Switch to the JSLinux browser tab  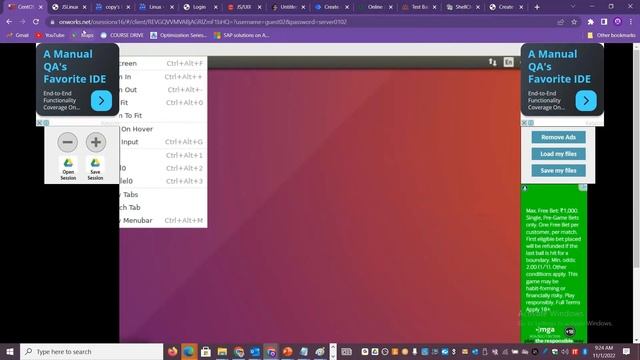(69, 7)
